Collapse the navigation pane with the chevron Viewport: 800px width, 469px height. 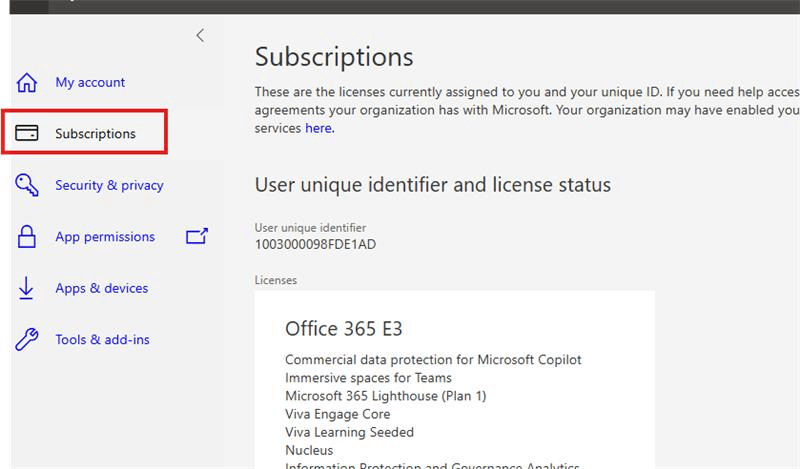pyautogui.click(x=200, y=35)
